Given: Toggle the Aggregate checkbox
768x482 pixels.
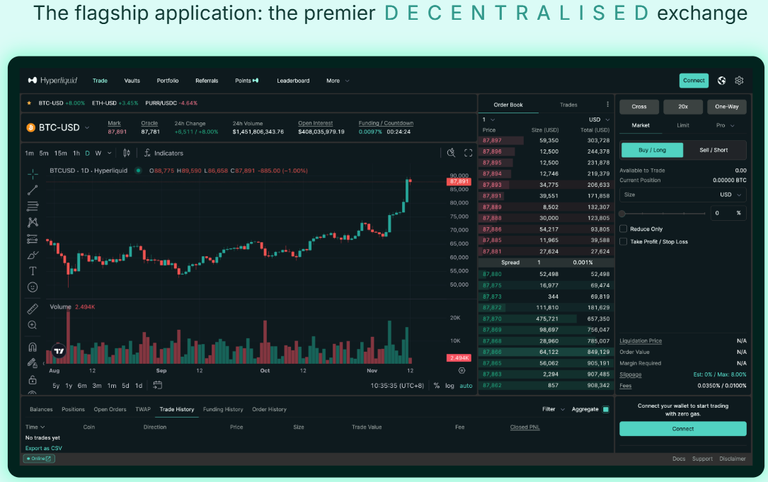Looking at the screenshot, I should point(606,409).
